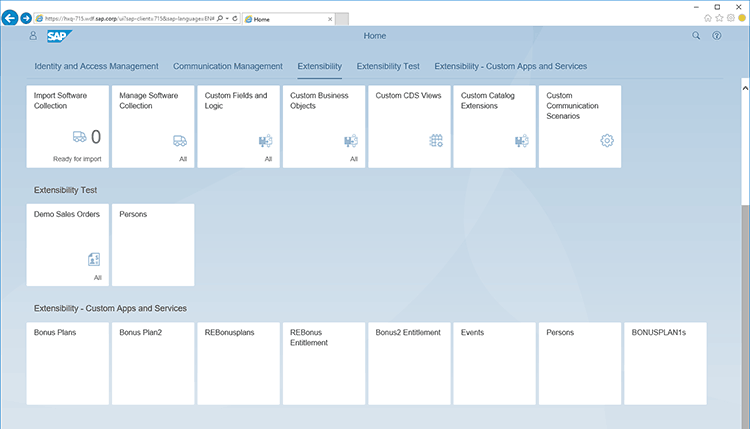The width and height of the screenshot is (750, 429).
Task: Select the Home browser tab
Action: (x=288, y=19)
